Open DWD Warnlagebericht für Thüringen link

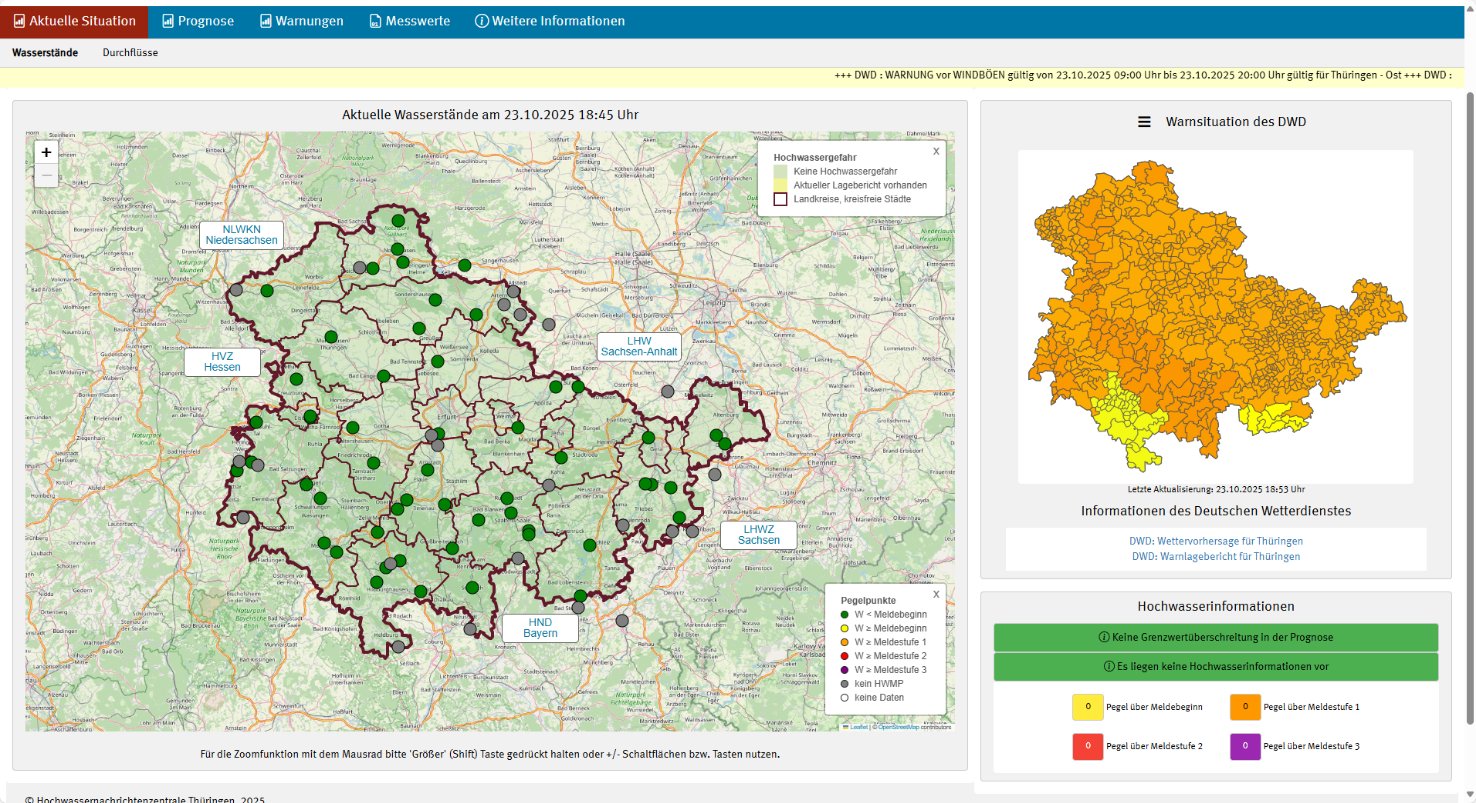[x=1215, y=556]
